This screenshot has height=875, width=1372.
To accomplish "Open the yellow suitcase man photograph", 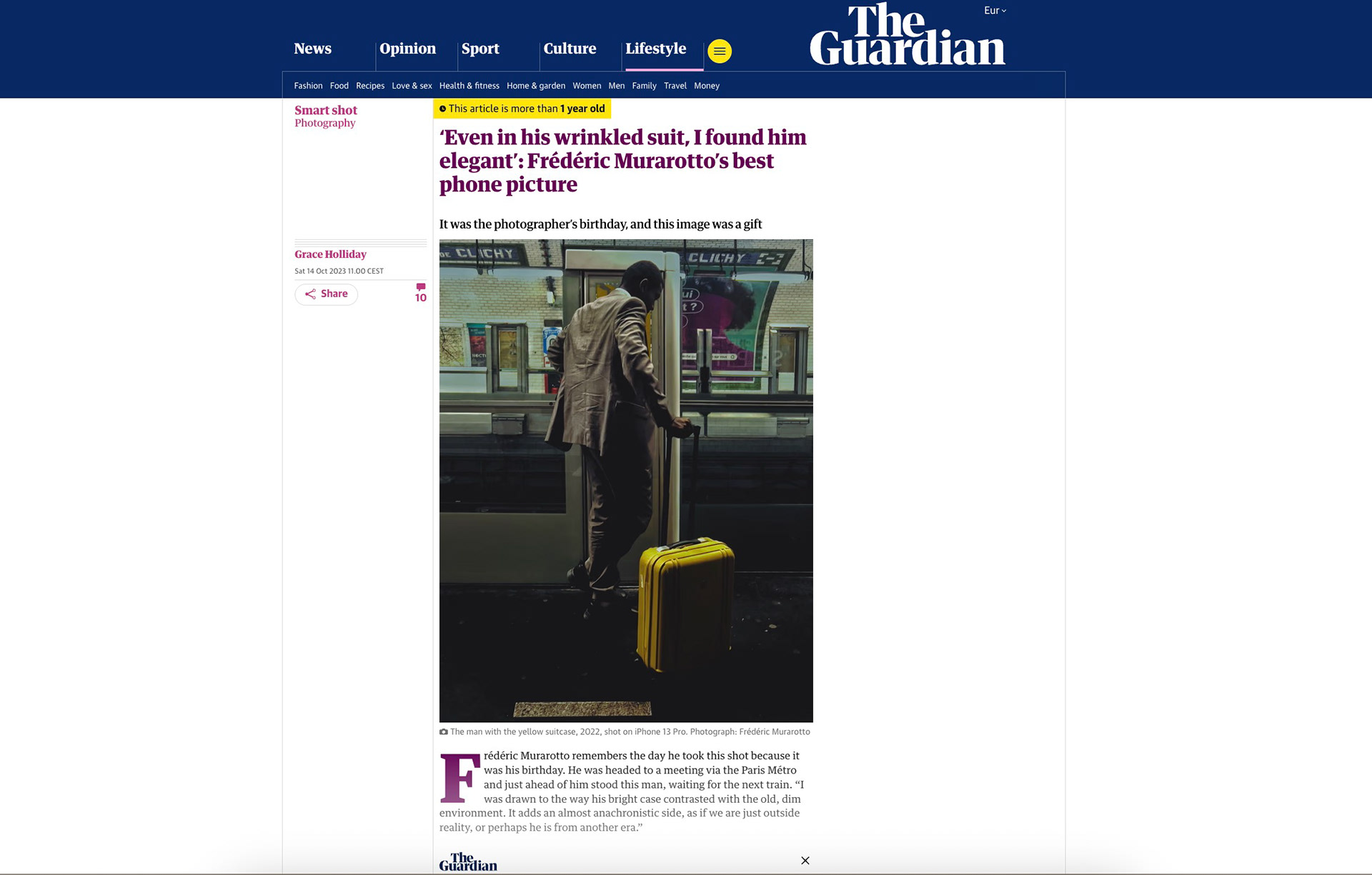I will coord(626,481).
